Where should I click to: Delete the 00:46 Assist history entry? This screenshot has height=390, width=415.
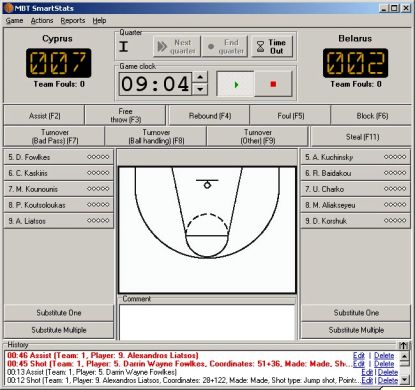pyautogui.click(x=384, y=355)
